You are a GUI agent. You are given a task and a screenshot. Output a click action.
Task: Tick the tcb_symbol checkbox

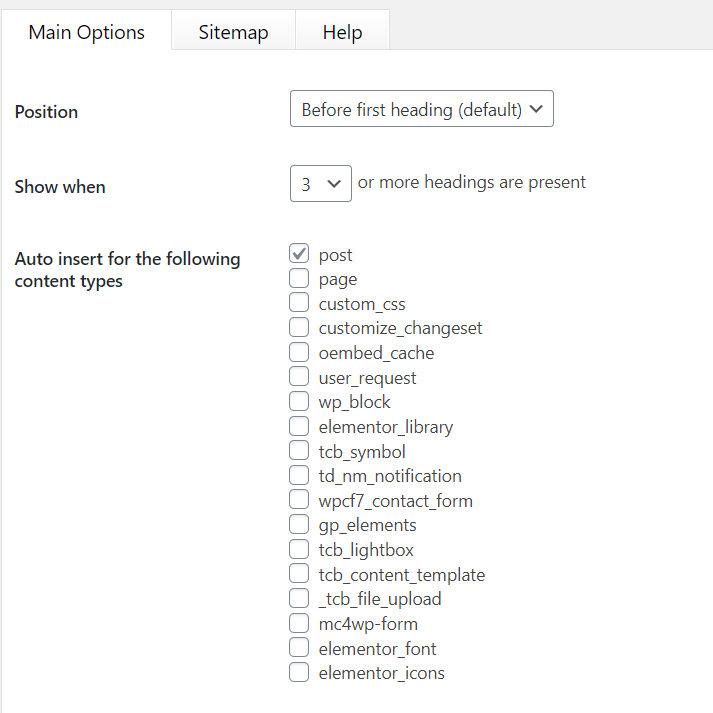(299, 451)
